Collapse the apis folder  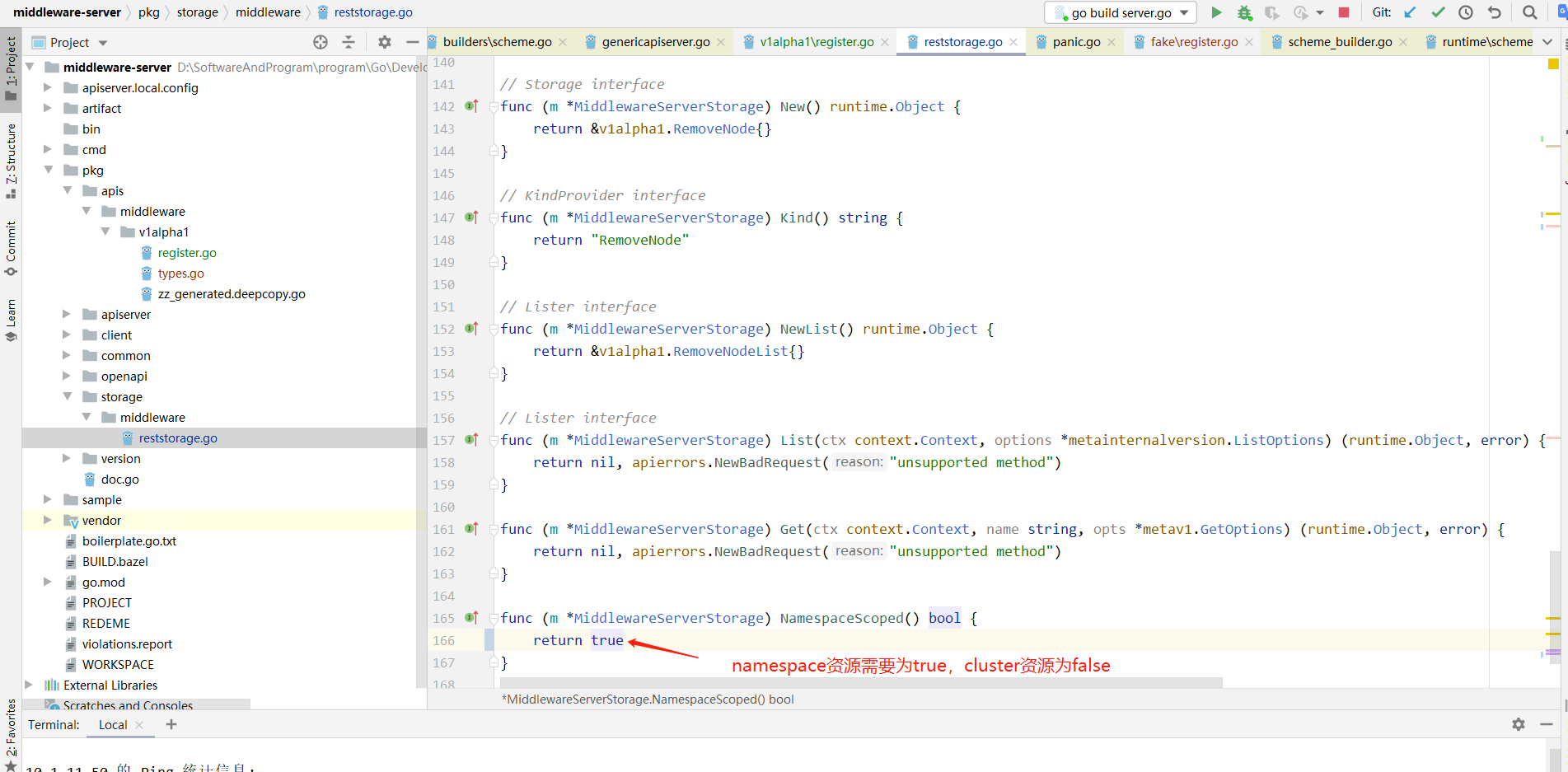68,190
